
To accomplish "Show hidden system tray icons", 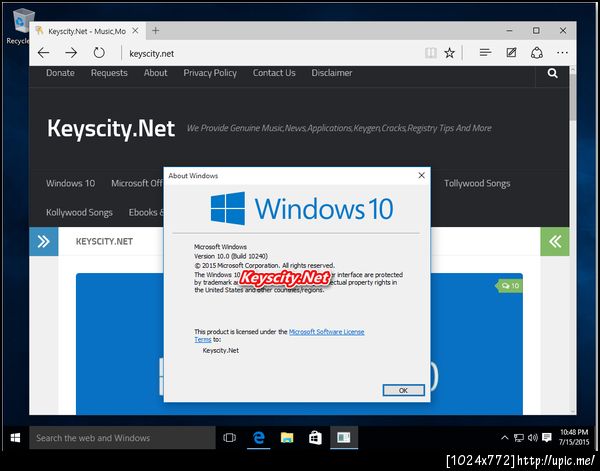I will [x=505, y=438].
